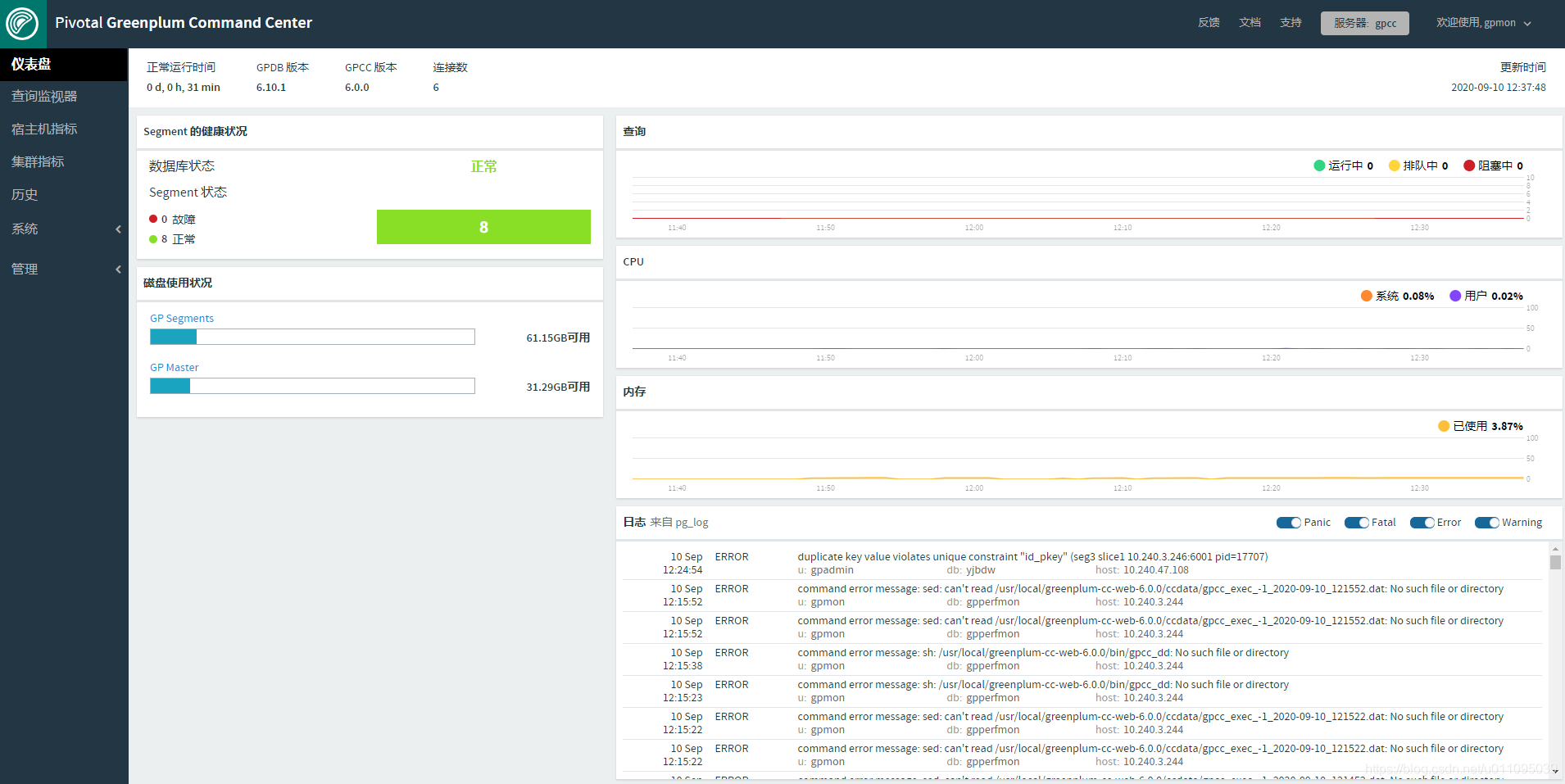The image size is (1565, 784).
Task: Select the duplicate key value log entry
Action: 1082,564
